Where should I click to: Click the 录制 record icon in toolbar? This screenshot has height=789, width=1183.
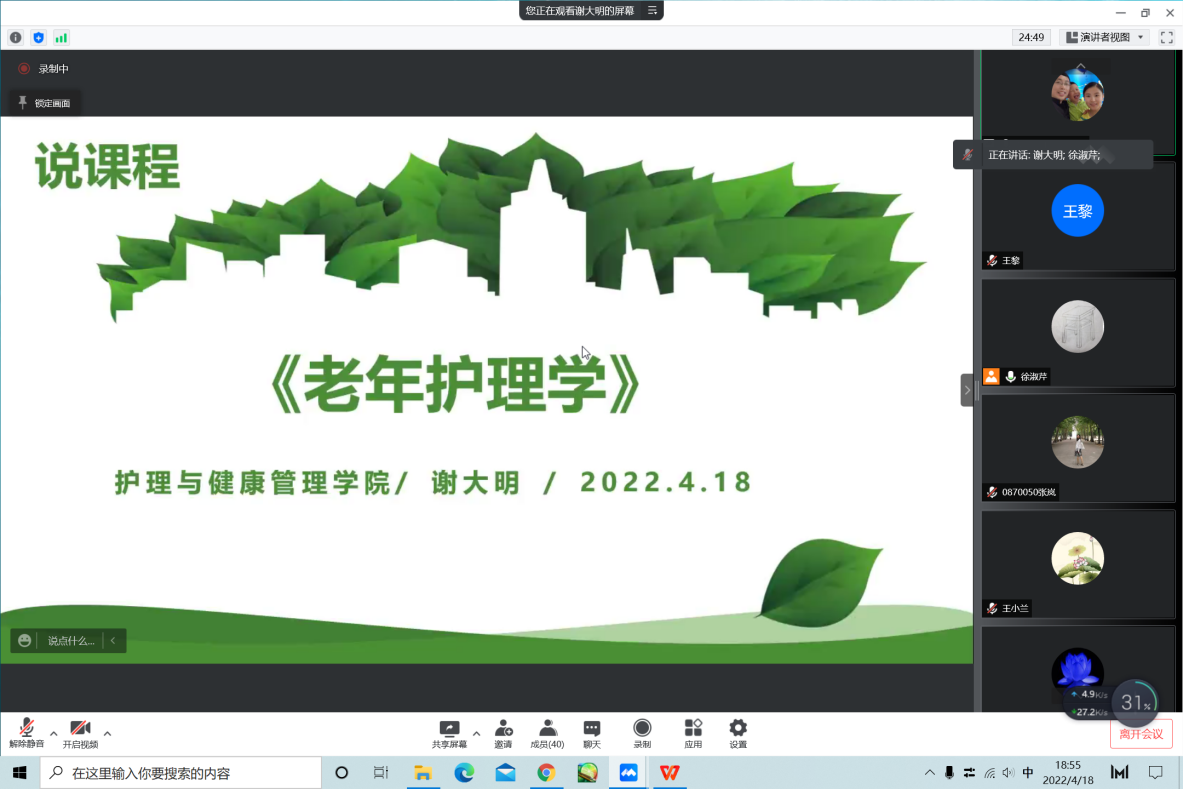(x=642, y=733)
